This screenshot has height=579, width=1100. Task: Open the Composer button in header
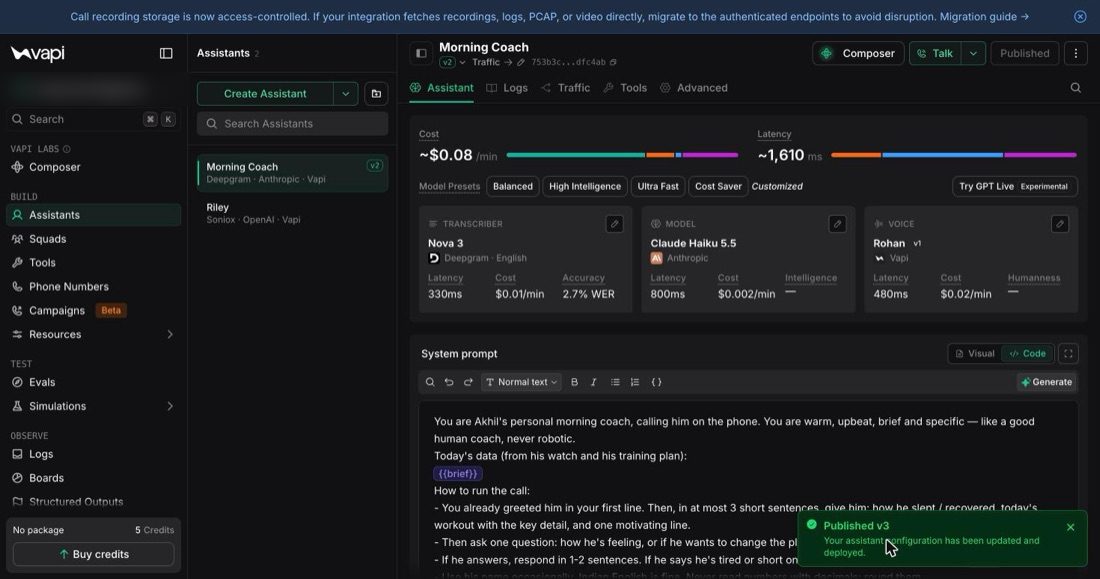click(858, 53)
